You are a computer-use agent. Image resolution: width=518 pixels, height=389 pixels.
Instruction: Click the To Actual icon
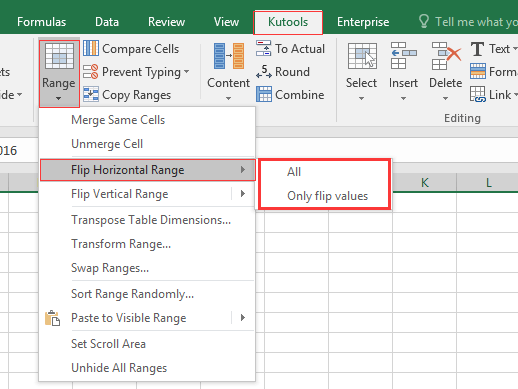click(x=264, y=48)
